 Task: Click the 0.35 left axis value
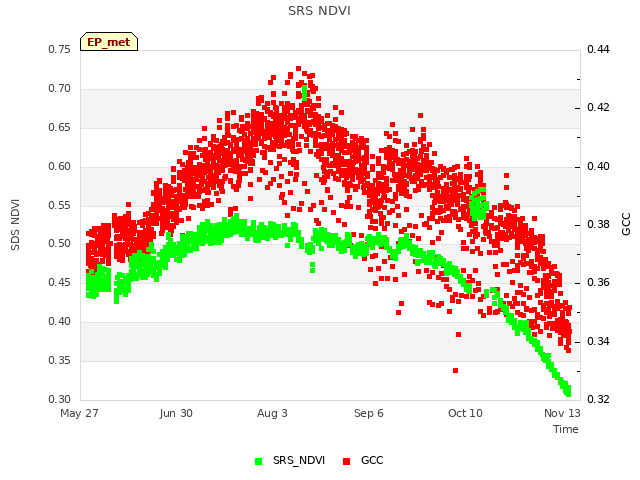click(x=60, y=360)
